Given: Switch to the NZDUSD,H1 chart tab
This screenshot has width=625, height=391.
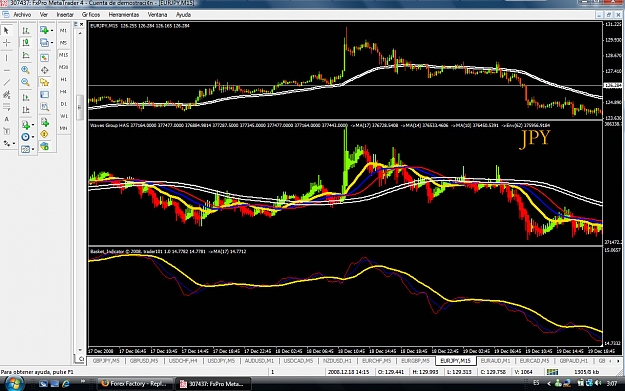Looking at the screenshot, I should 337,361.
